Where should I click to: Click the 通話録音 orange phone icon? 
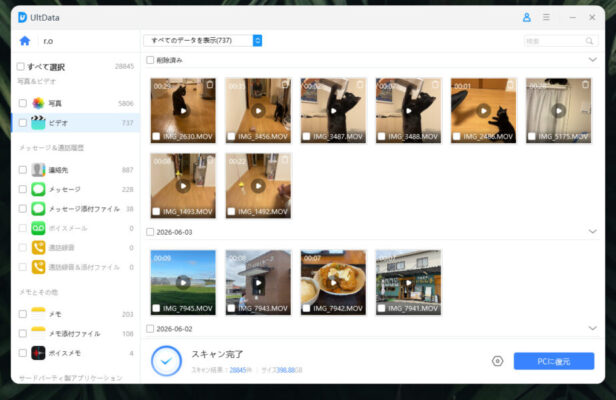point(38,248)
